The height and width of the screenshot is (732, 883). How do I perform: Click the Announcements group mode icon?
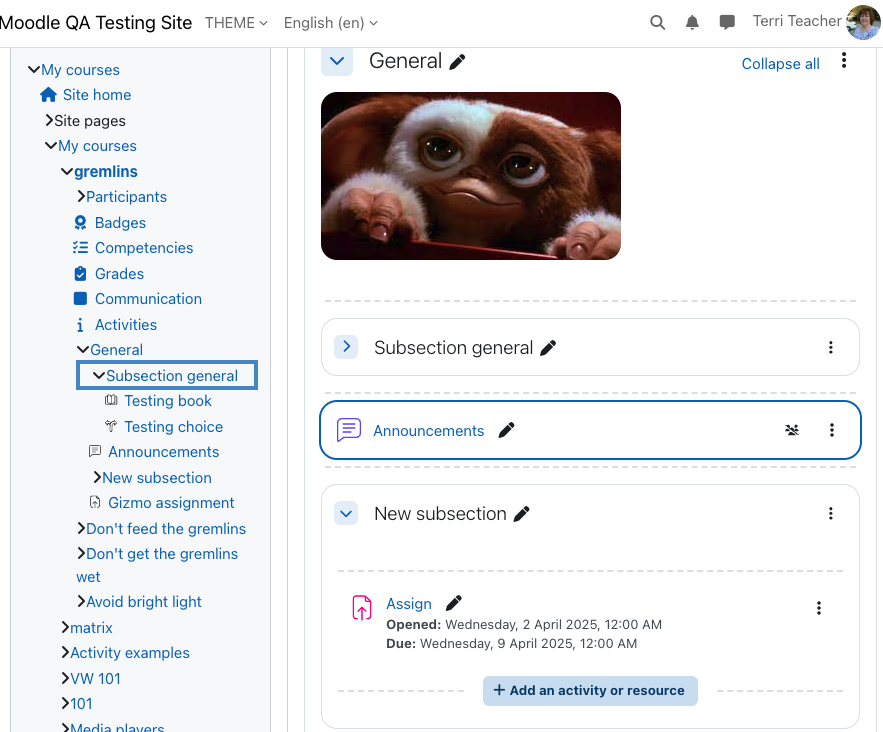(792, 430)
